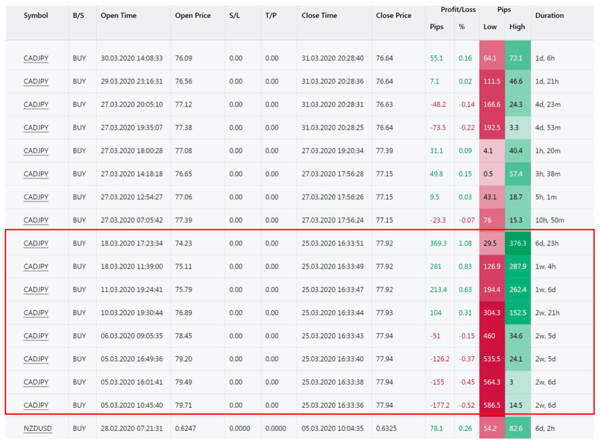600x443 pixels.
Task: Select the 369.3 pips profit value
Action: coord(436,243)
